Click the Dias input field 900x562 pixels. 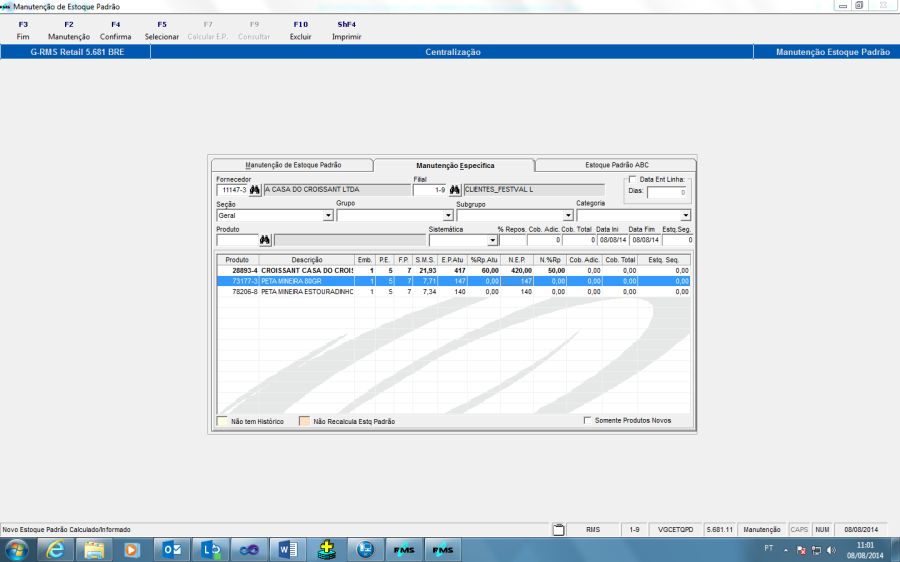pyautogui.click(x=667, y=192)
